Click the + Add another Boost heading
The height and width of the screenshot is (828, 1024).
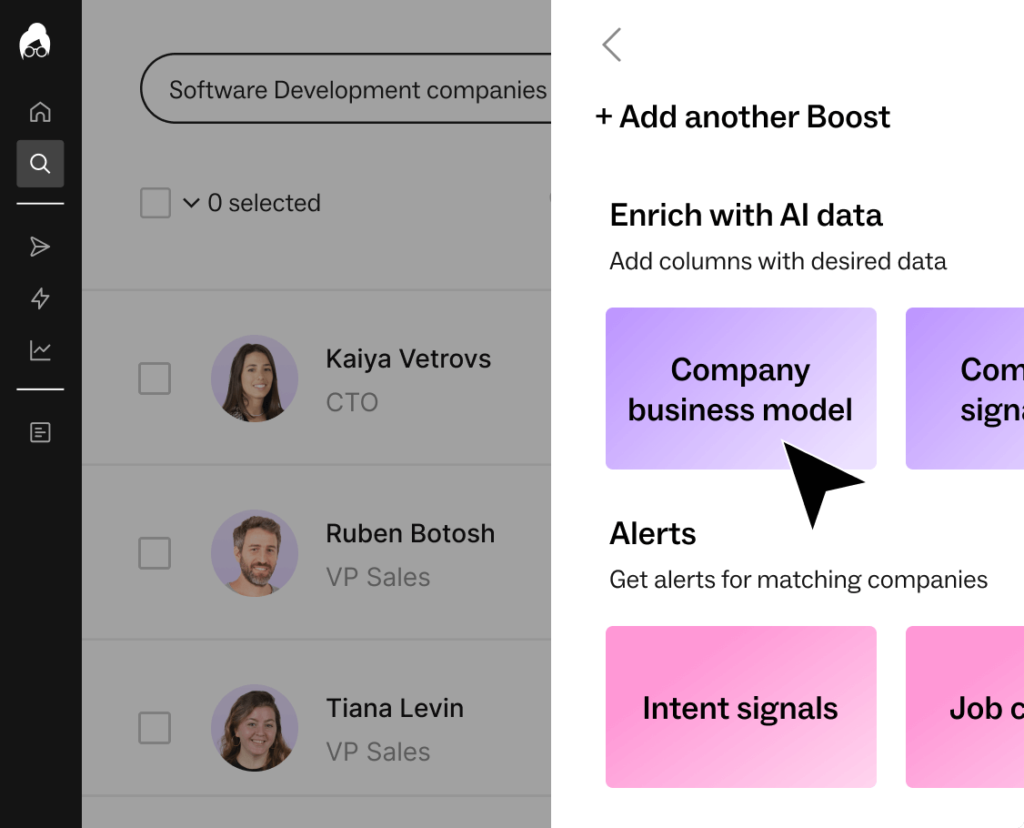click(743, 117)
